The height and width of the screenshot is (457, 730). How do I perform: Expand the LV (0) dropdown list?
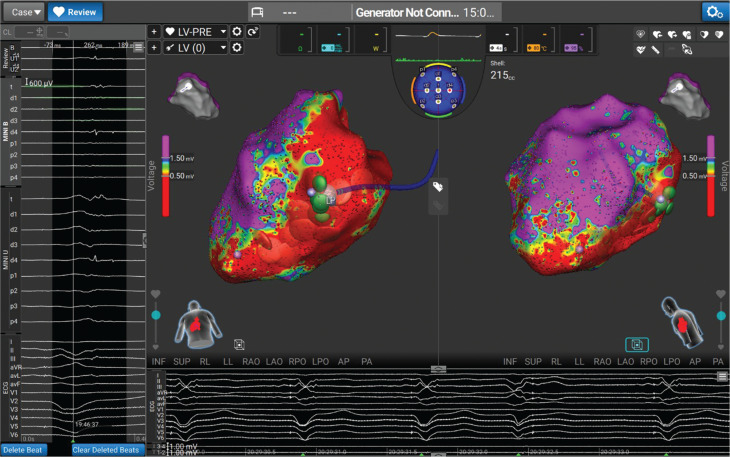tap(195, 47)
